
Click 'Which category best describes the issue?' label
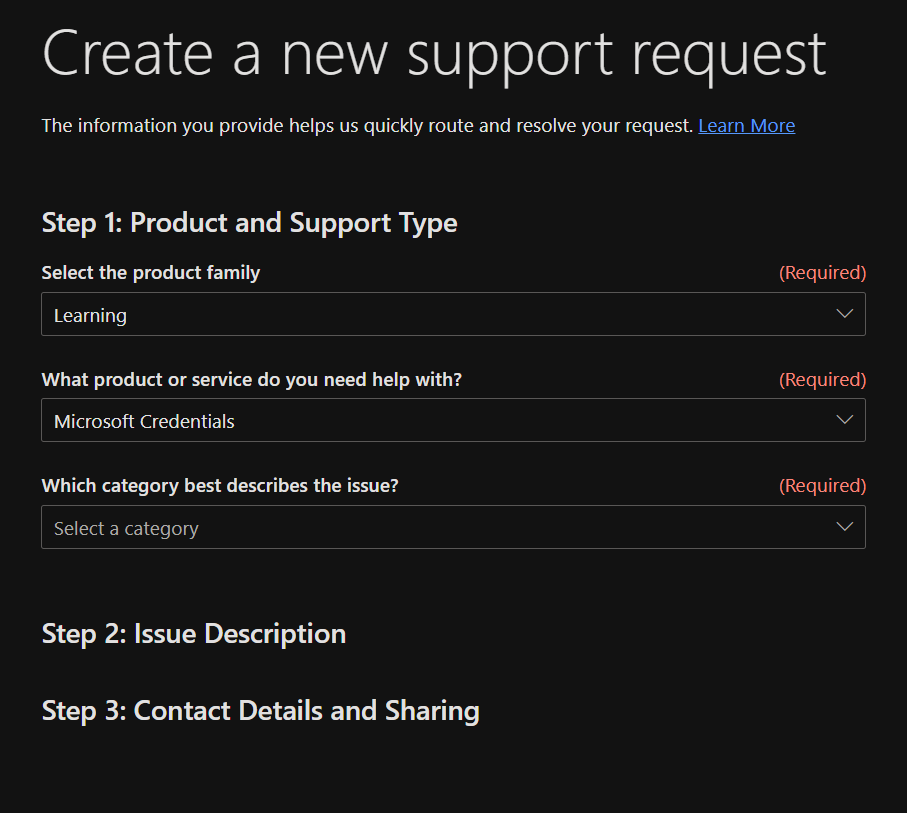(x=220, y=486)
